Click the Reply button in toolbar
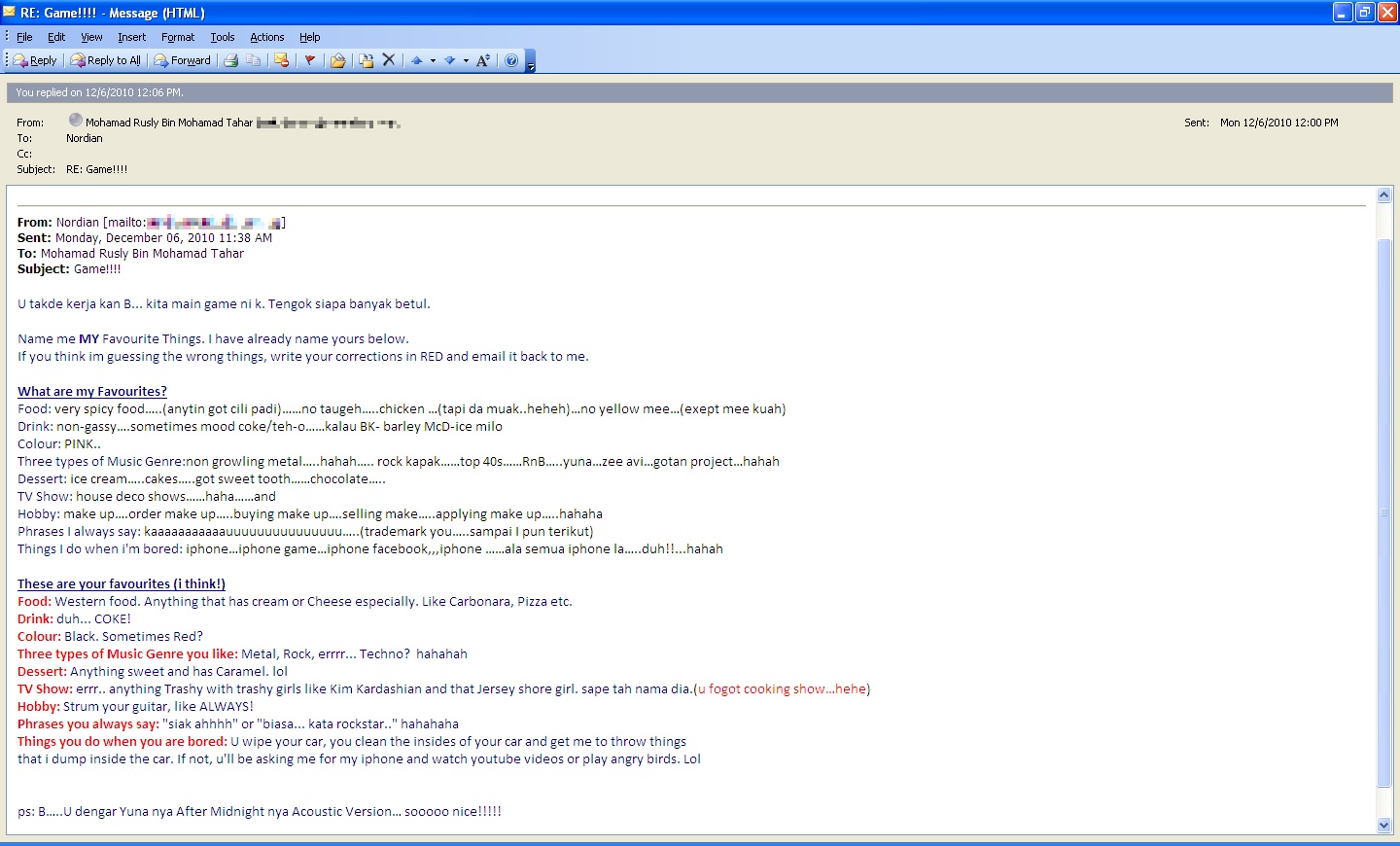This screenshot has width=1400, height=846. click(35, 60)
